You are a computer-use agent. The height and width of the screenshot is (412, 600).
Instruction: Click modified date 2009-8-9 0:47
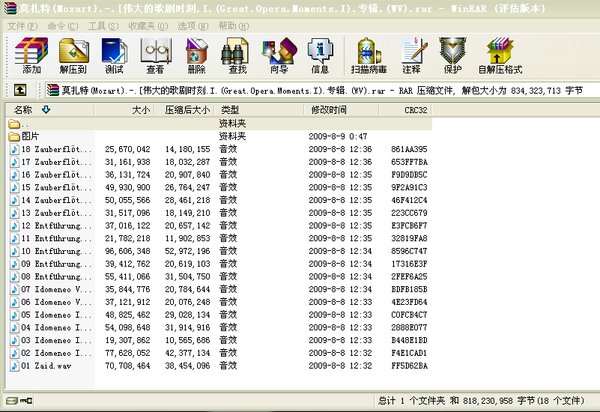(x=338, y=136)
